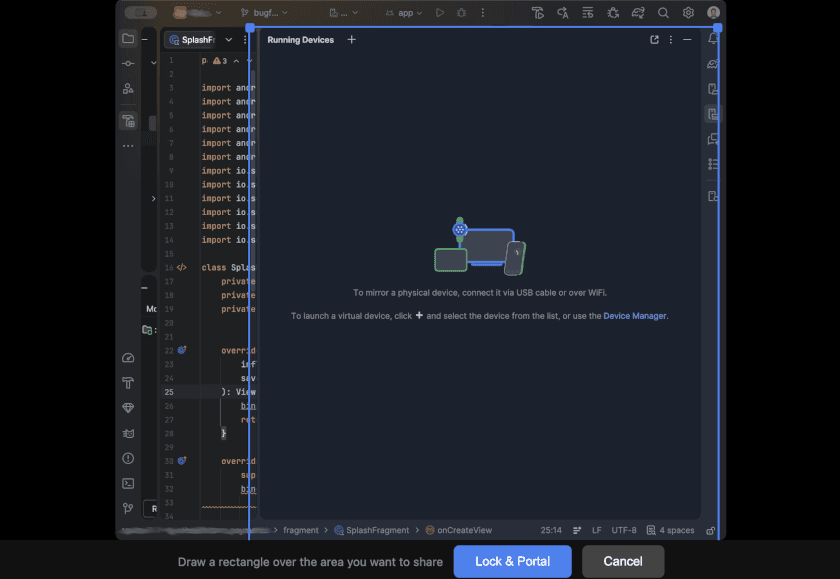Run the app with play icon
This screenshot has height=579, width=840.
[440, 13]
